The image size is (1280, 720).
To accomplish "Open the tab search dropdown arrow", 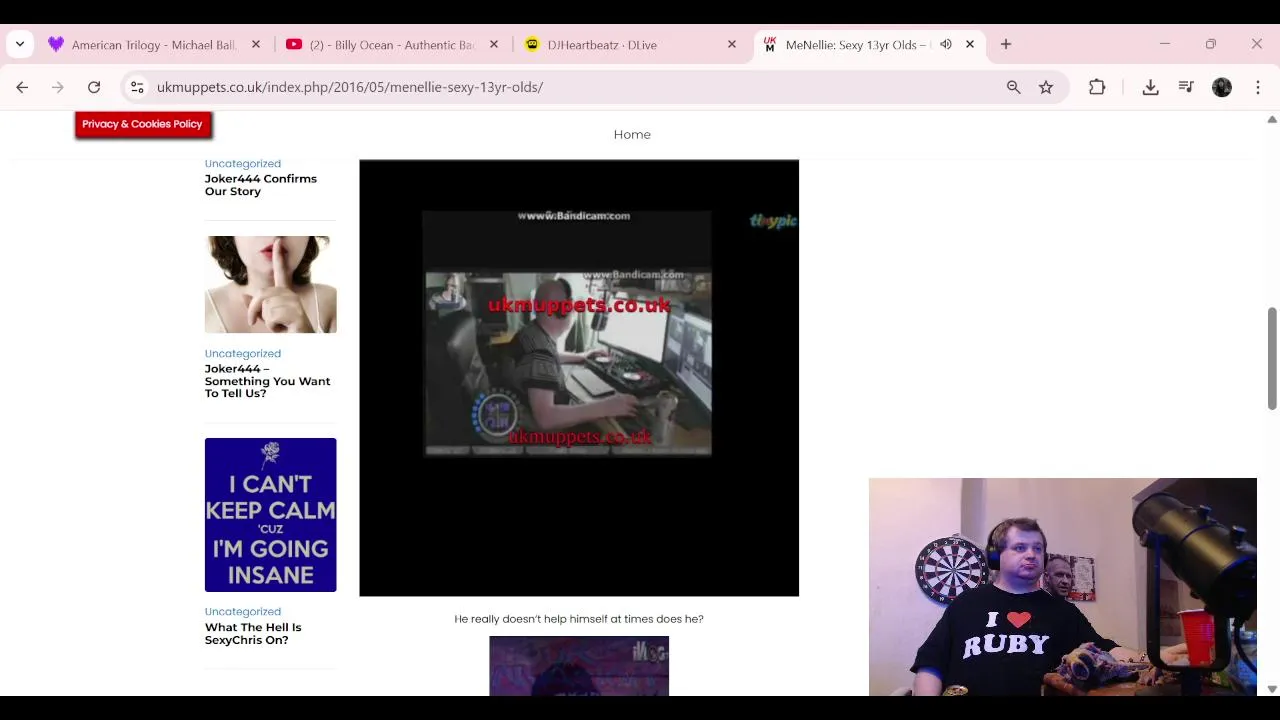I will coord(20,44).
